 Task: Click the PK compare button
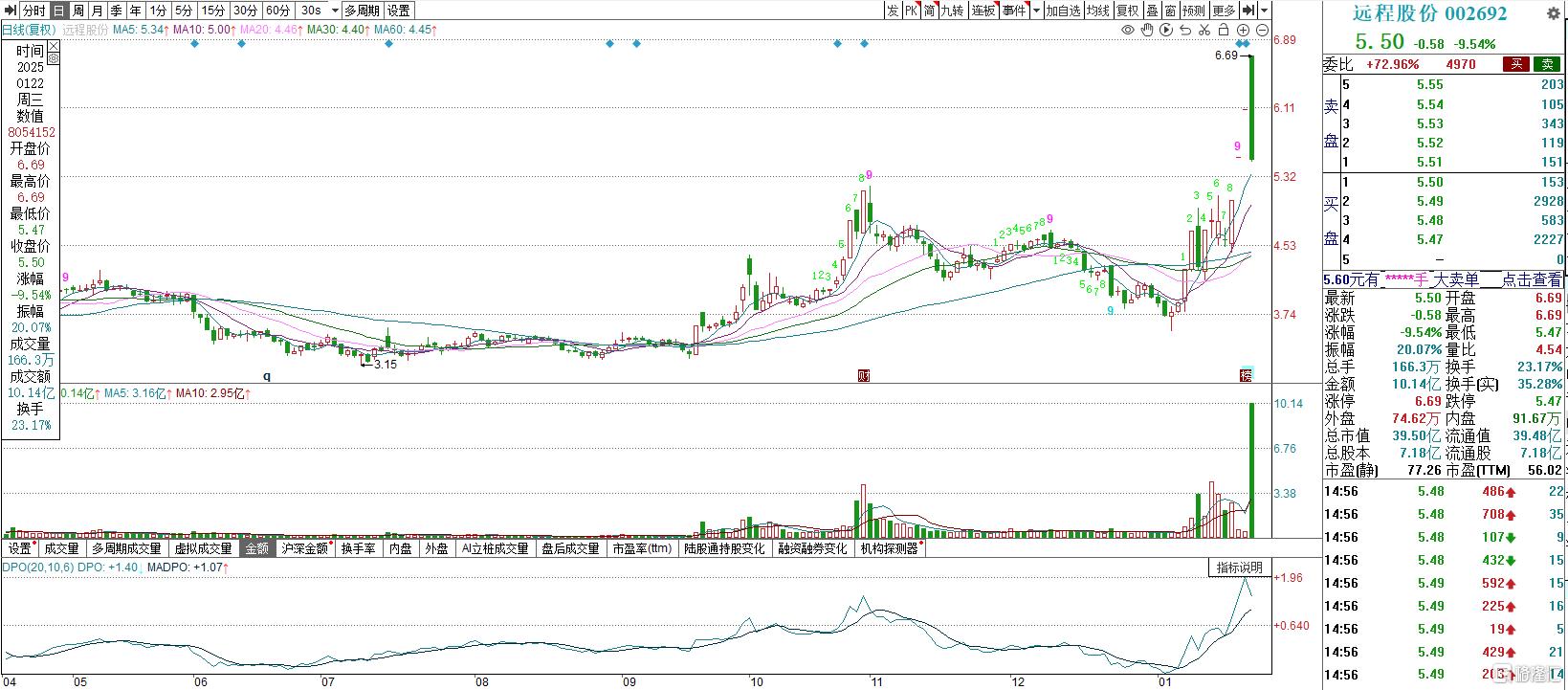(910, 11)
